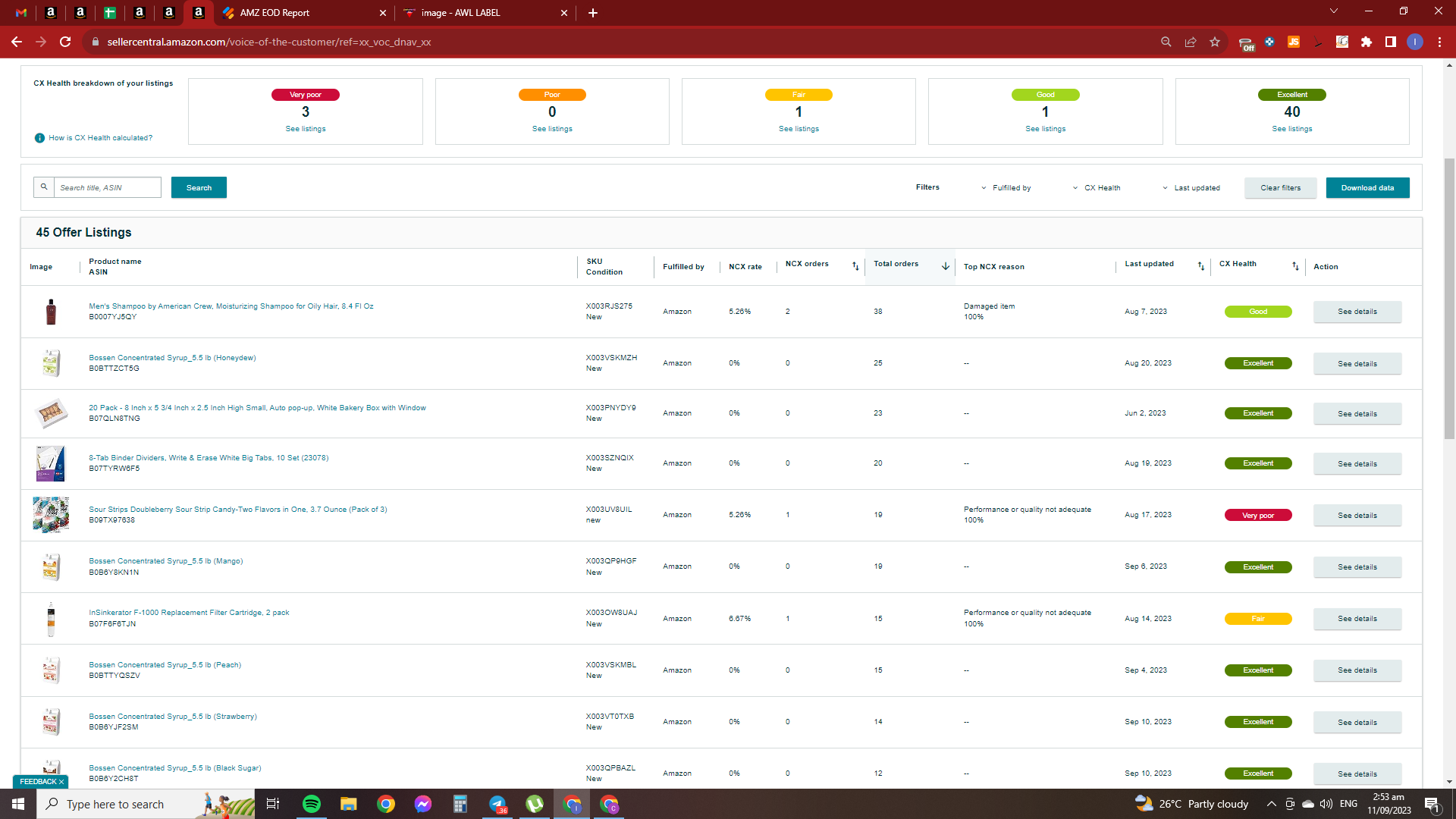The height and width of the screenshot is (819, 1456).
Task: Open Spotify from the taskbar
Action: click(x=311, y=804)
